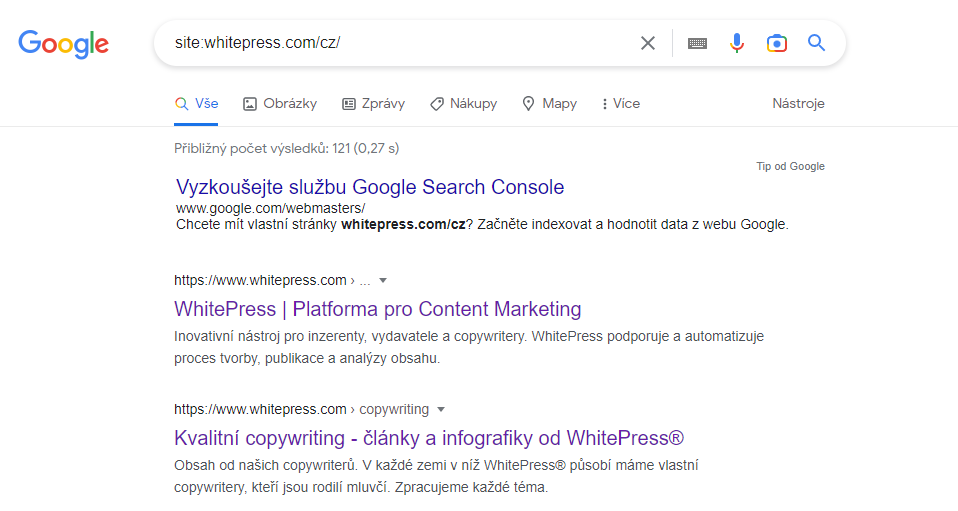Screen dimensions: 958x511
Task: Click the snippet starting Inovativní nástroj pro inzerenty
Action: (469, 347)
